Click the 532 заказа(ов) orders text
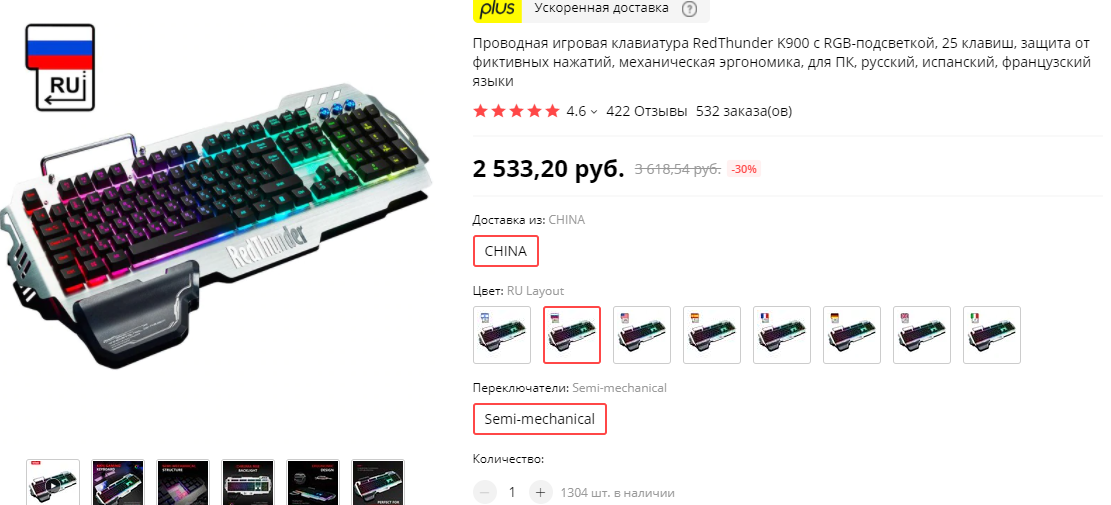The height and width of the screenshot is (505, 1111). (744, 111)
